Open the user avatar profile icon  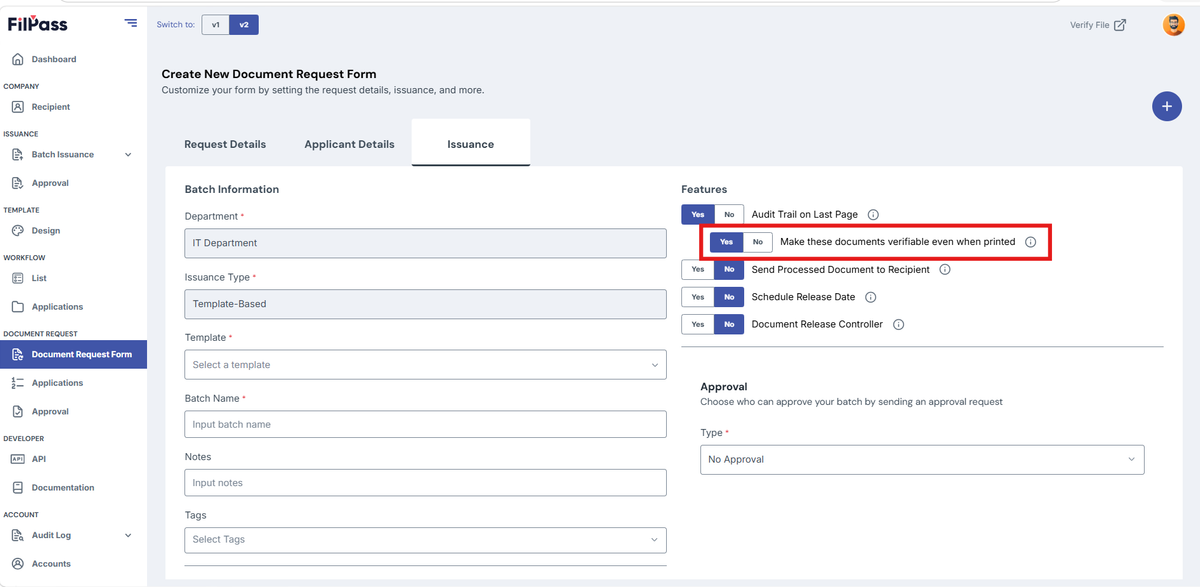[x=1174, y=25]
